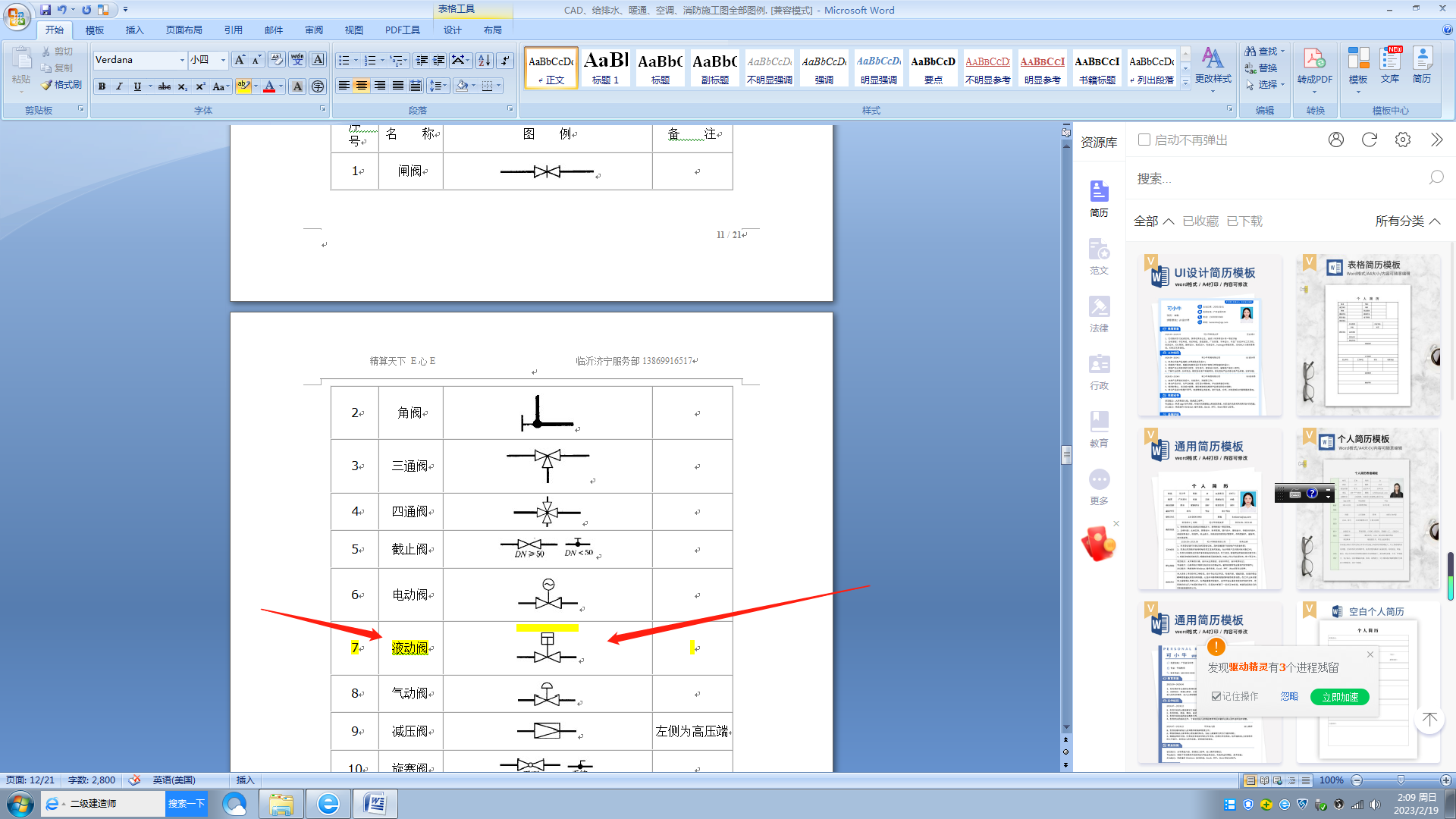Expand the 全部 filter chevron
Image resolution: width=1456 pixels, height=819 pixels.
(1169, 221)
